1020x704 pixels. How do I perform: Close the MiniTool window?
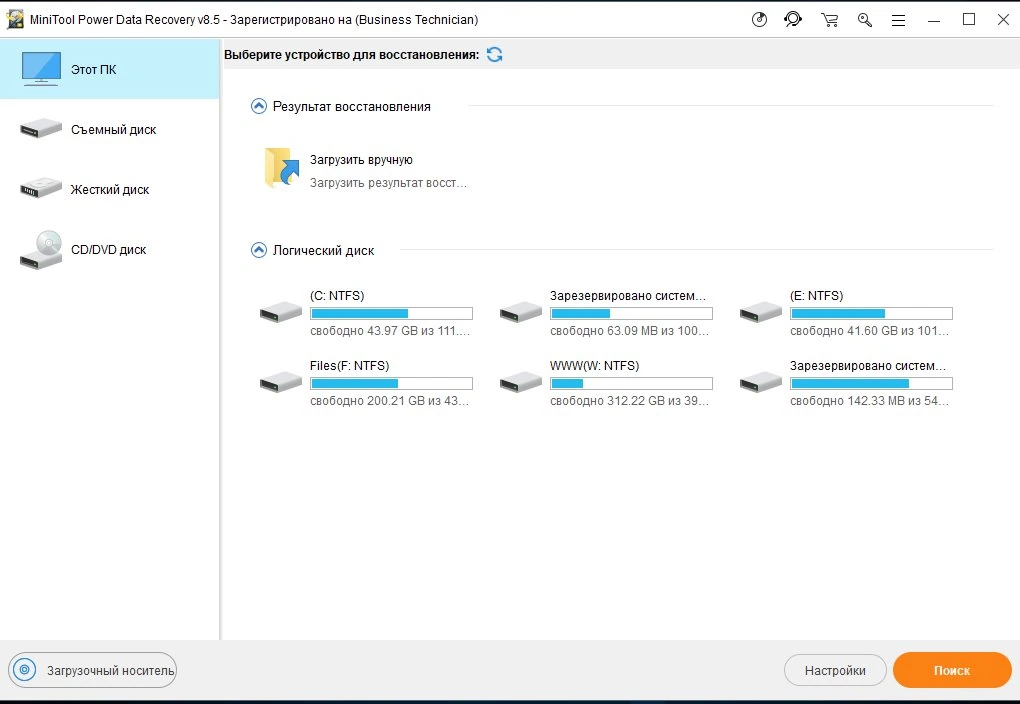pyautogui.click(x=1003, y=20)
